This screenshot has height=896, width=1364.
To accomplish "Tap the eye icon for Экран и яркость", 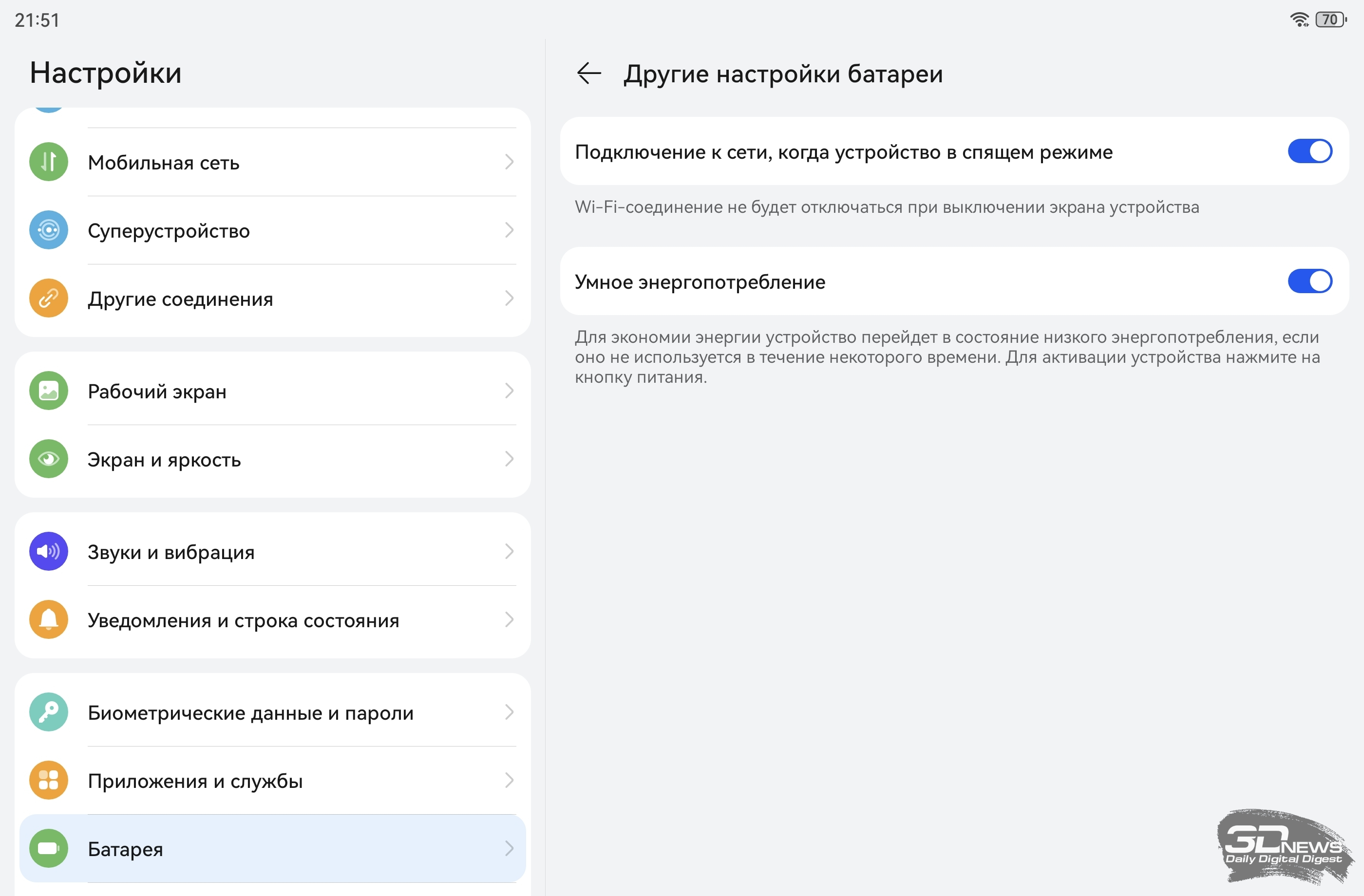I will 49,459.
